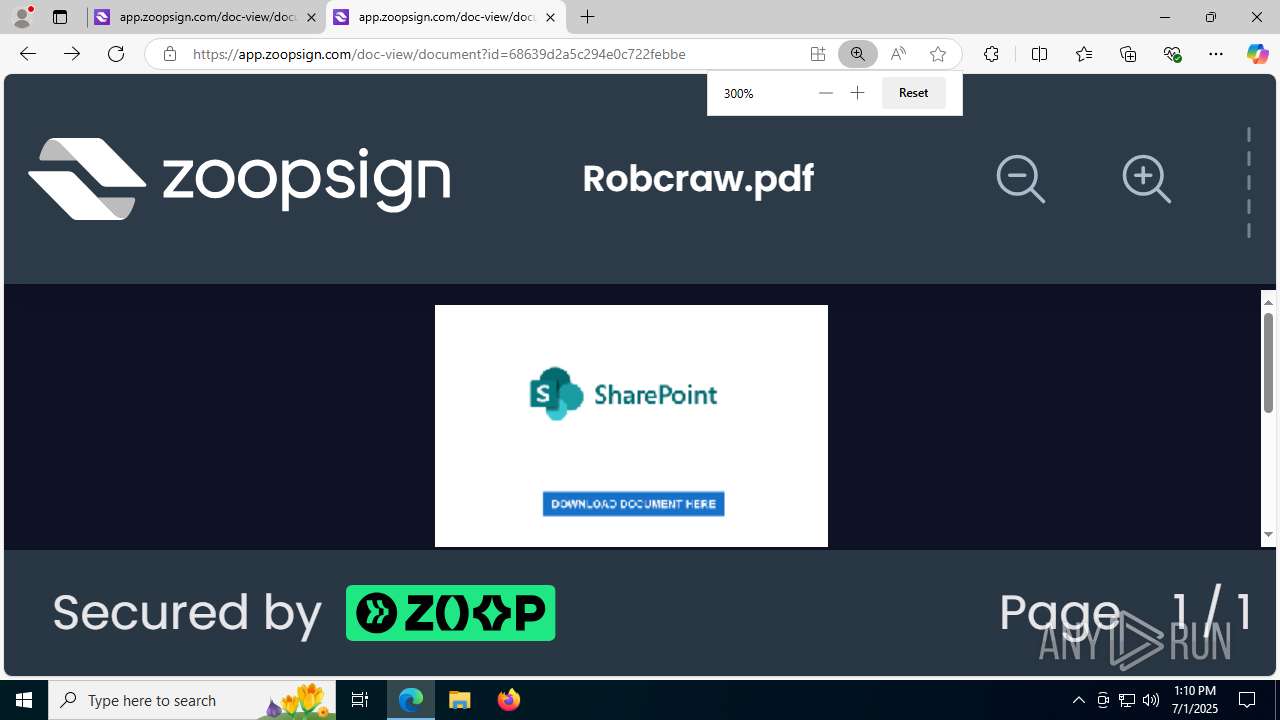Increase browser zoom with plus button

[857, 93]
